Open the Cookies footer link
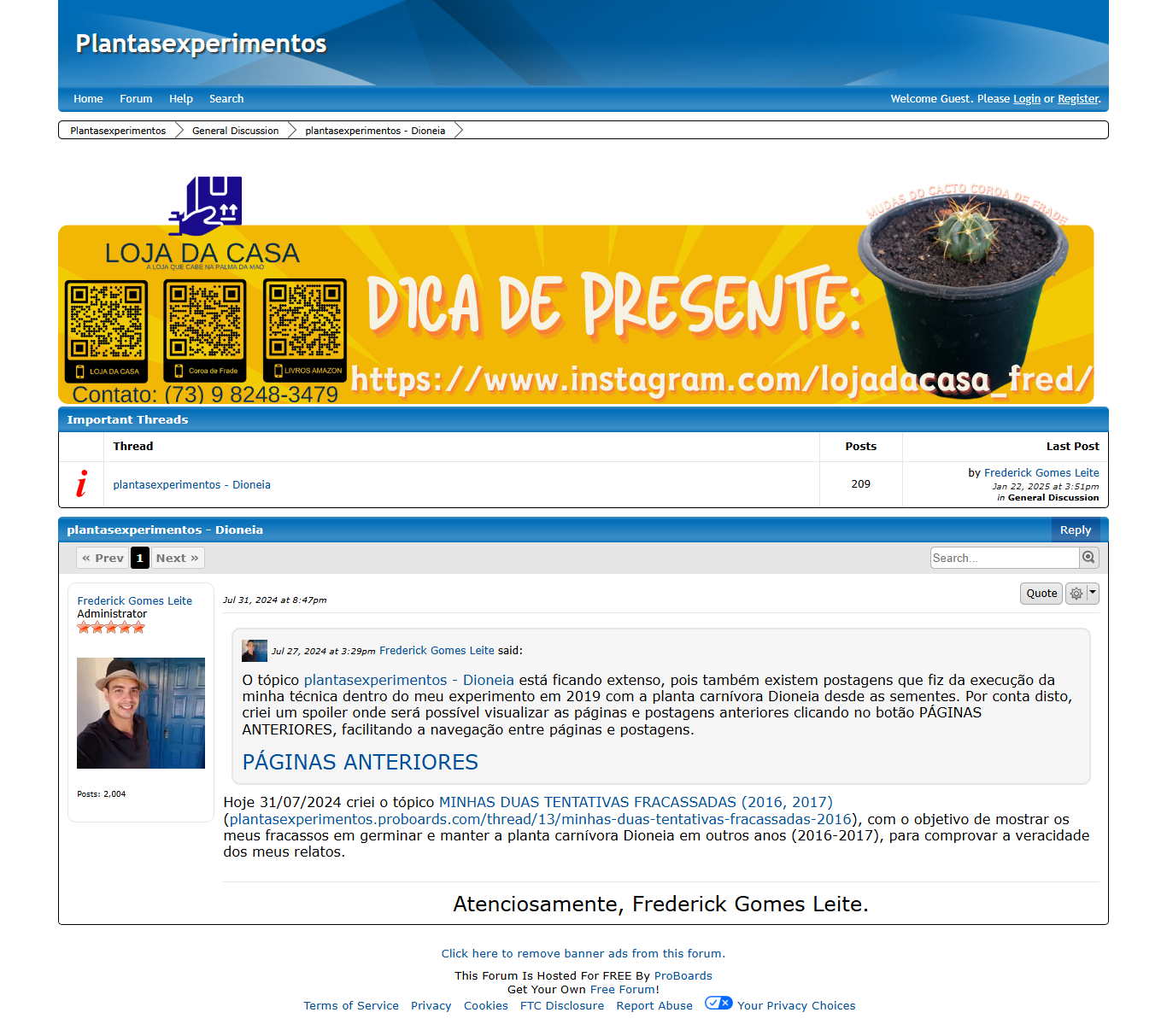Screen dimensions: 1167x1036 coord(486,1006)
